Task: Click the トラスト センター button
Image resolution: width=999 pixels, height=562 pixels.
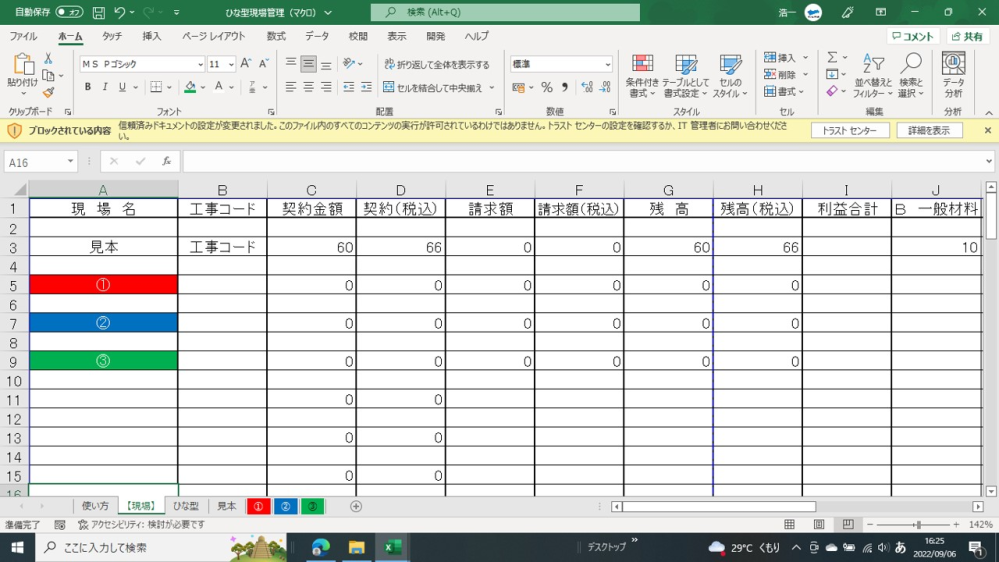Action: click(849, 131)
